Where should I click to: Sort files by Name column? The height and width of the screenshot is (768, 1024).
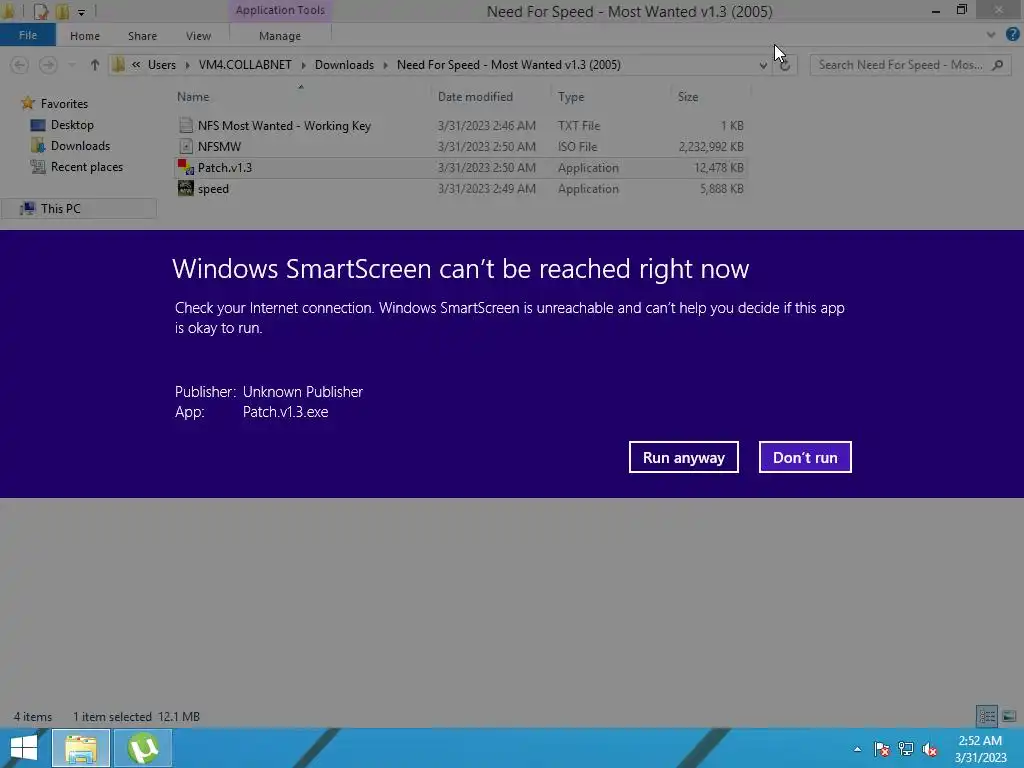click(x=193, y=97)
